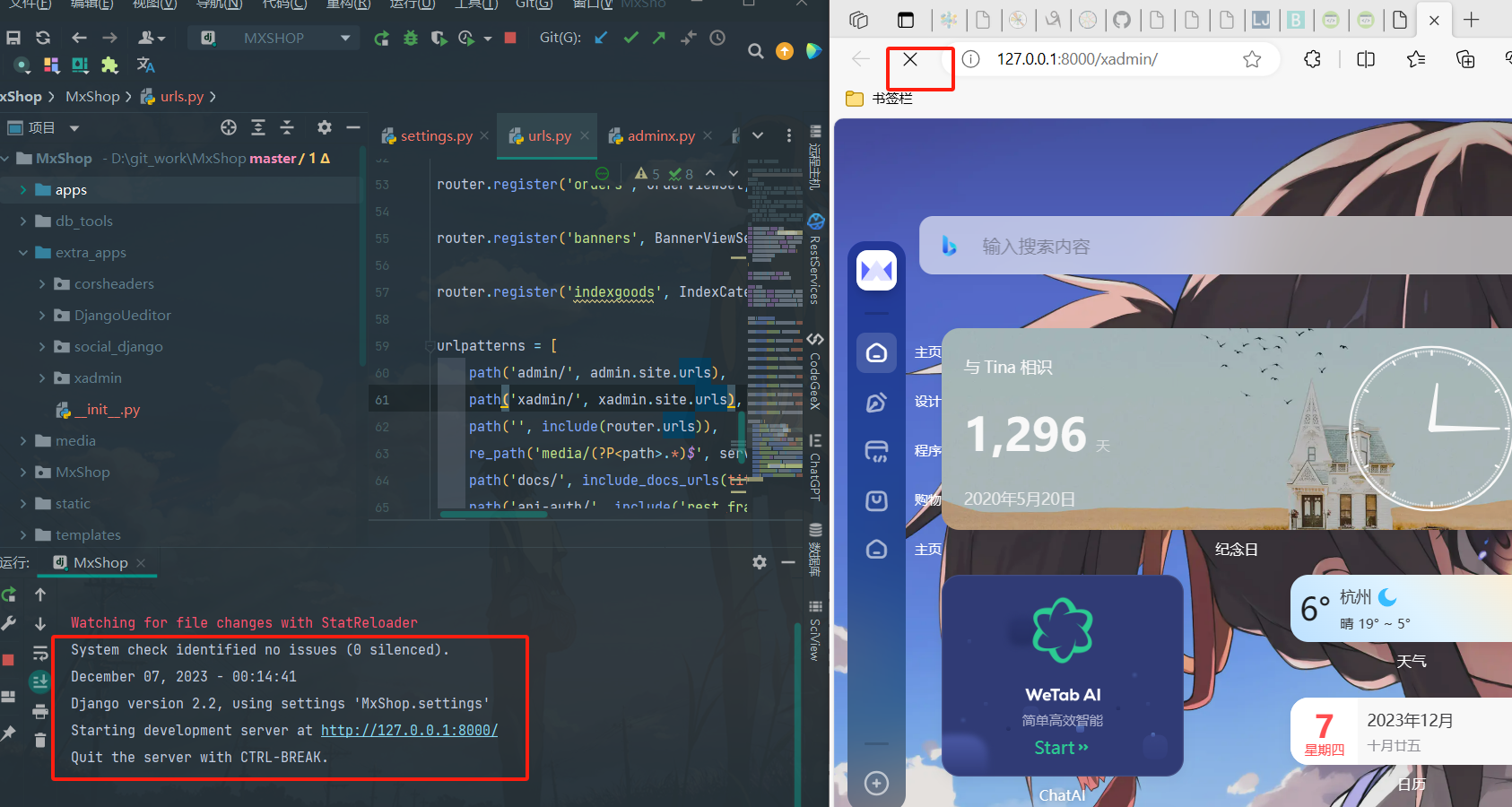Open Search Everywhere magnifier in PyCharm

(756, 51)
